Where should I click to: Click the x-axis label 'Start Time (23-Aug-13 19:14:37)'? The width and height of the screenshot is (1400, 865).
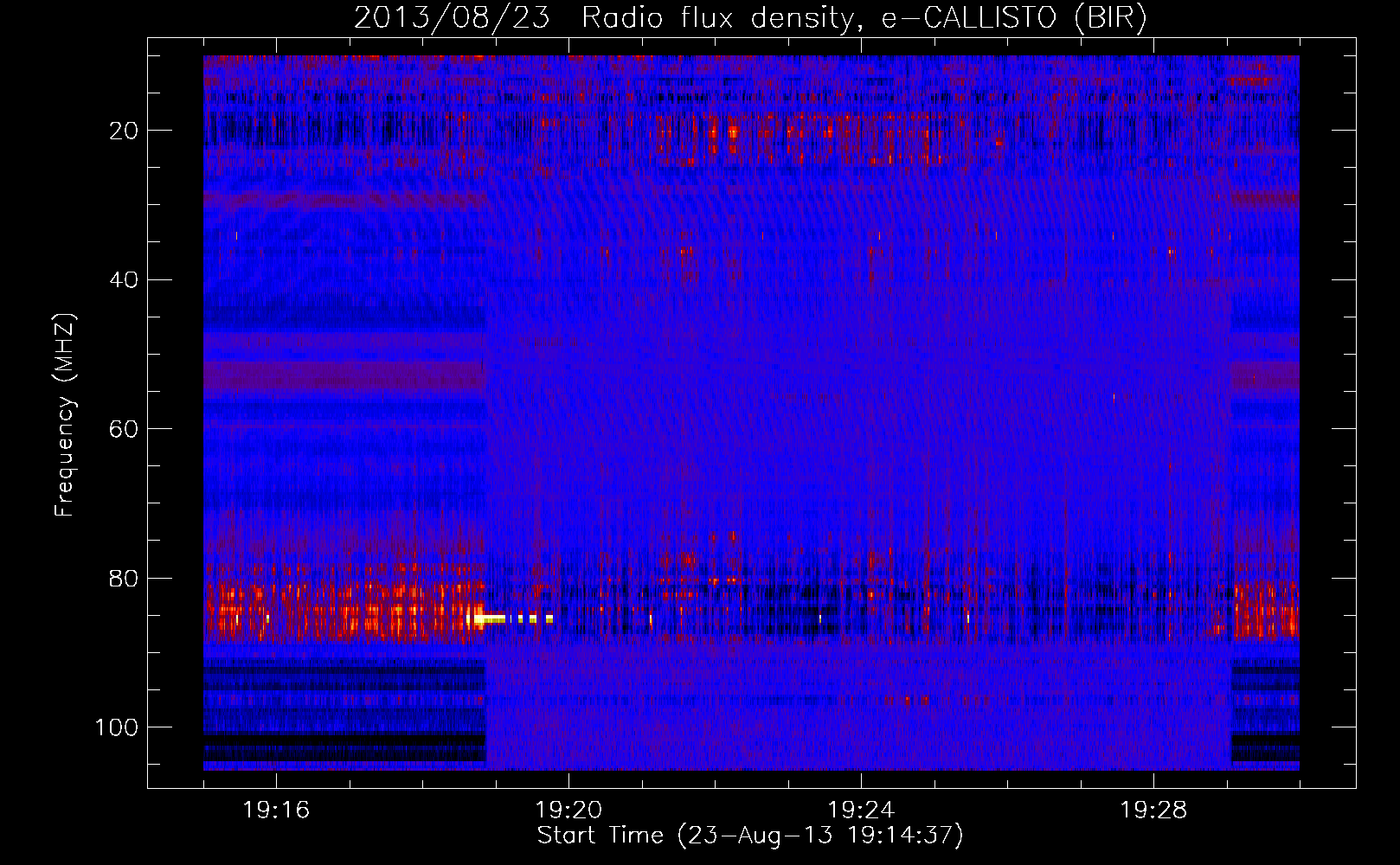point(750,836)
